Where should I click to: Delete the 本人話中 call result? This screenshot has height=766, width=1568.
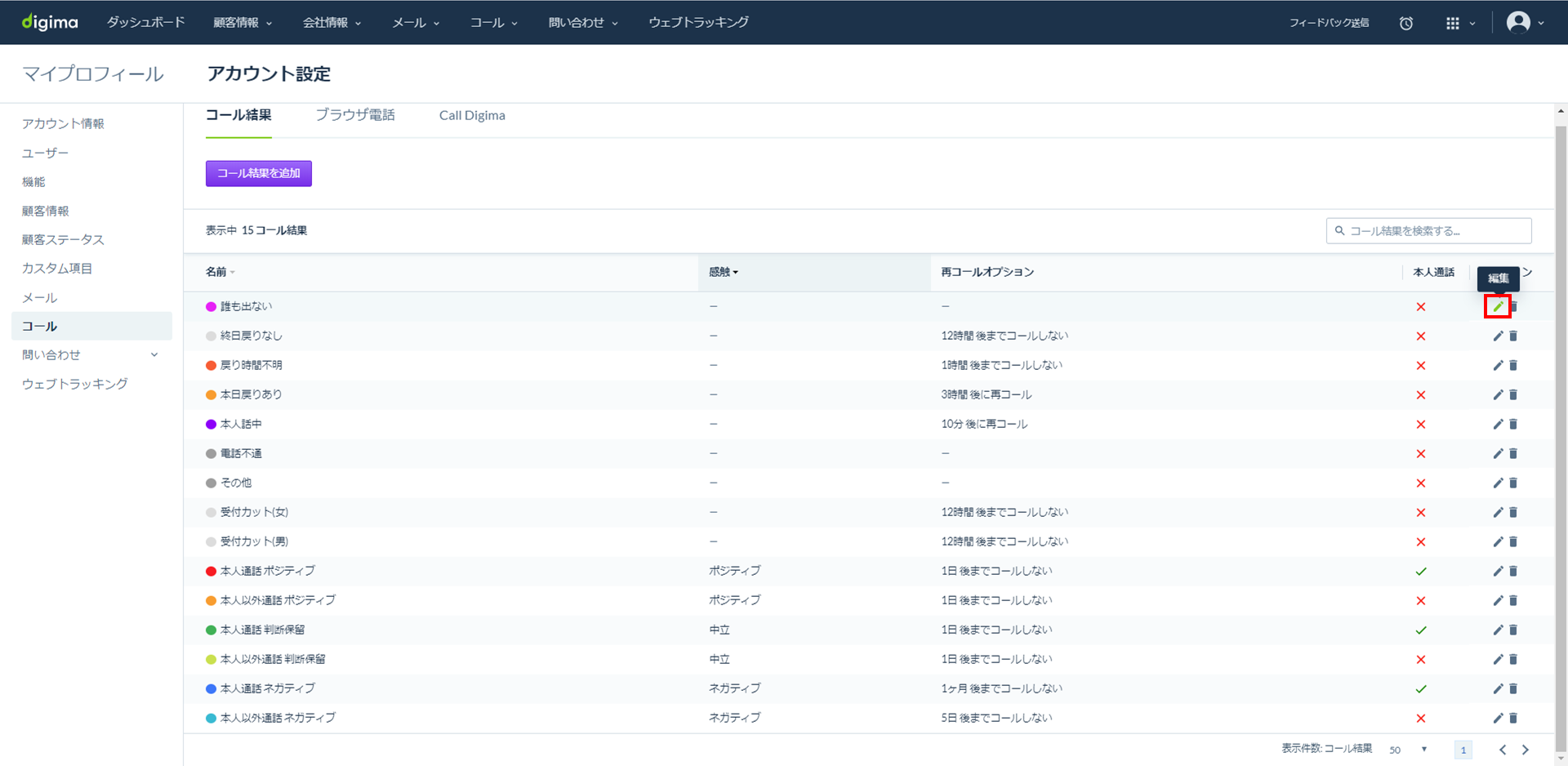[x=1513, y=424]
